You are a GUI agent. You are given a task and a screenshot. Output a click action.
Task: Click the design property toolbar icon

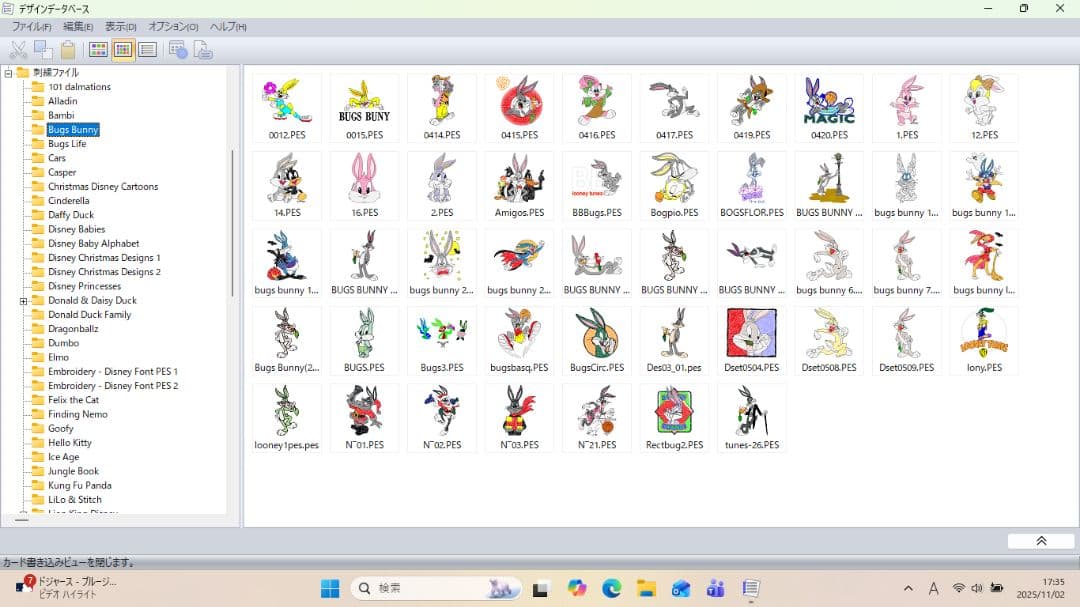[178, 50]
